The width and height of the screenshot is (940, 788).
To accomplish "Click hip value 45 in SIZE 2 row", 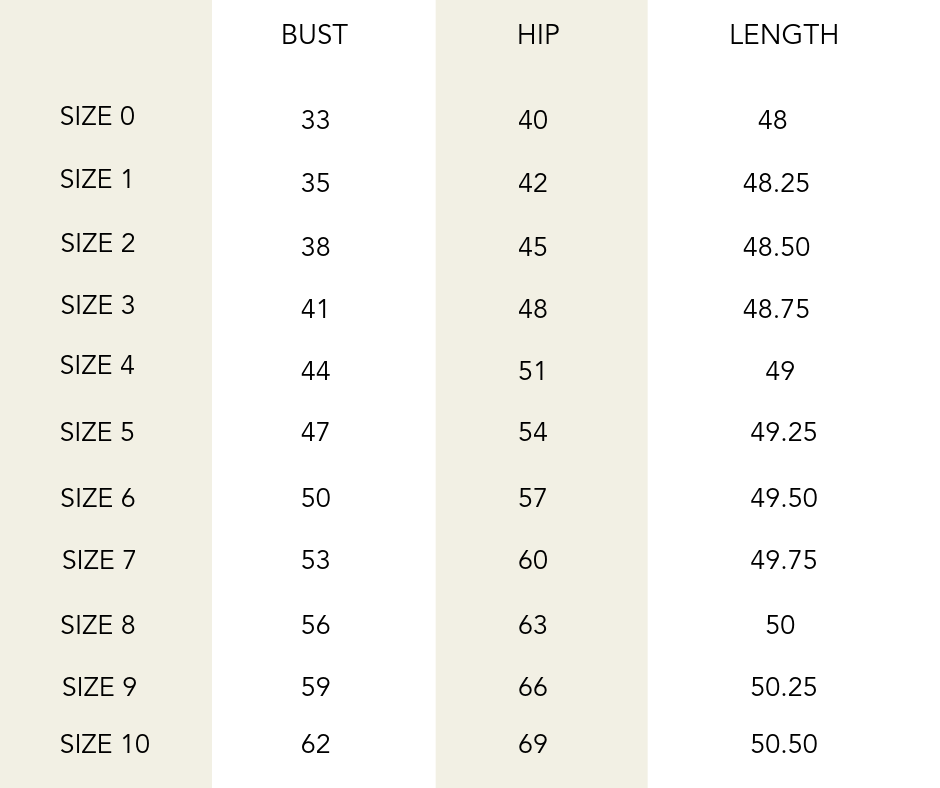I will 532,248.
